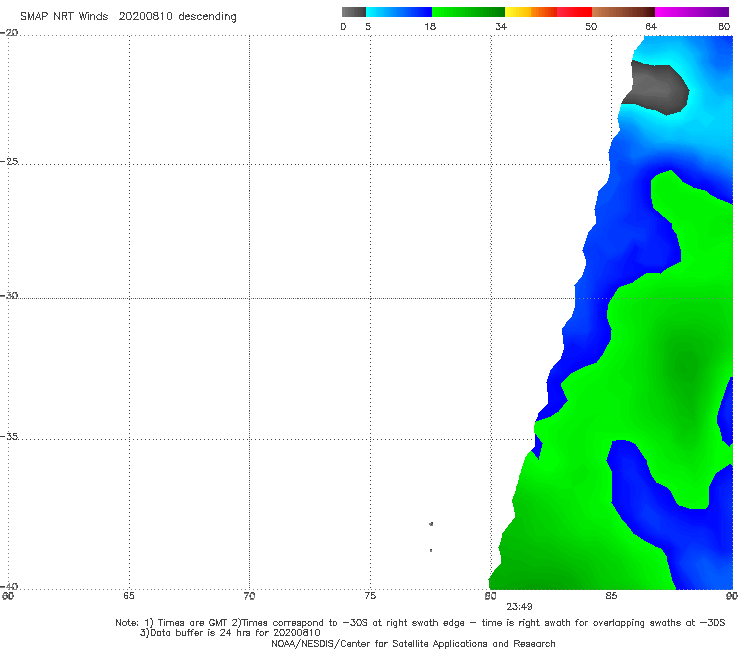Click the color bar label '34'
Image resolution: width=740 pixels, height=650 pixels.
coord(501,26)
